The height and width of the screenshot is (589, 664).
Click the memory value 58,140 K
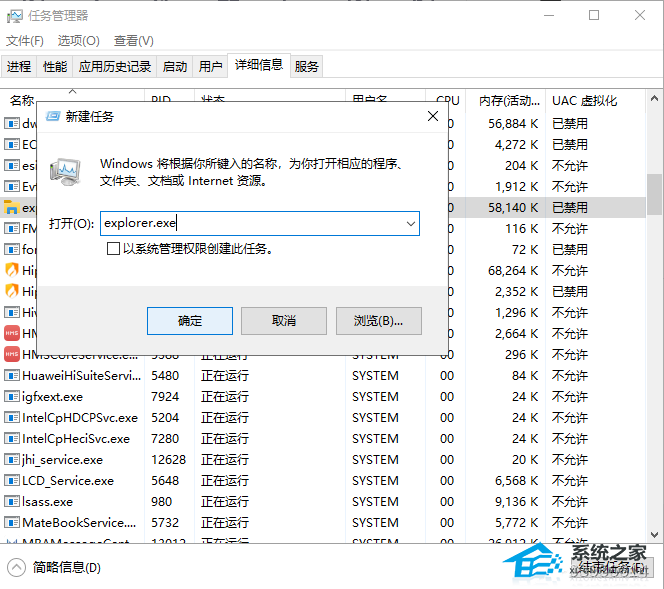click(513, 207)
